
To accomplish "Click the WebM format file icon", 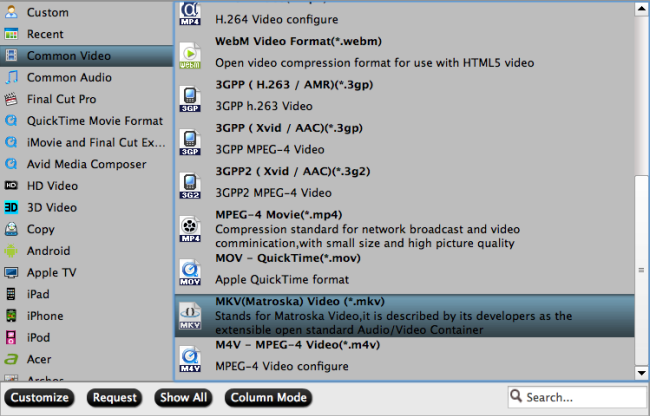I will pos(190,56).
